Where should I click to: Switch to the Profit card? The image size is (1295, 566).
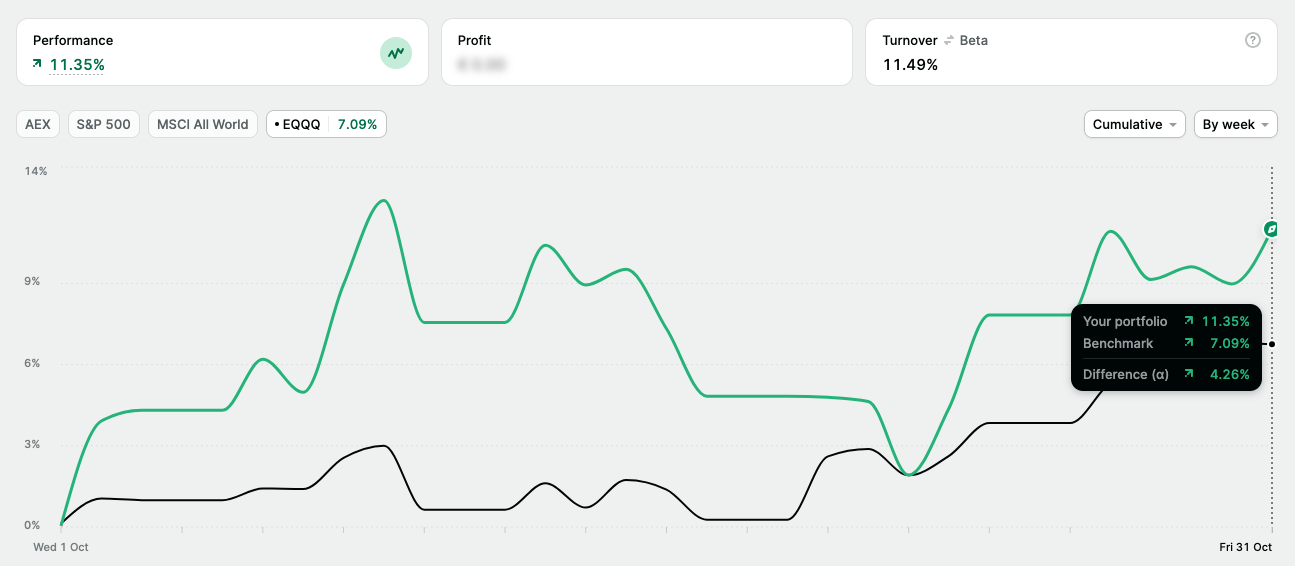(x=646, y=52)
